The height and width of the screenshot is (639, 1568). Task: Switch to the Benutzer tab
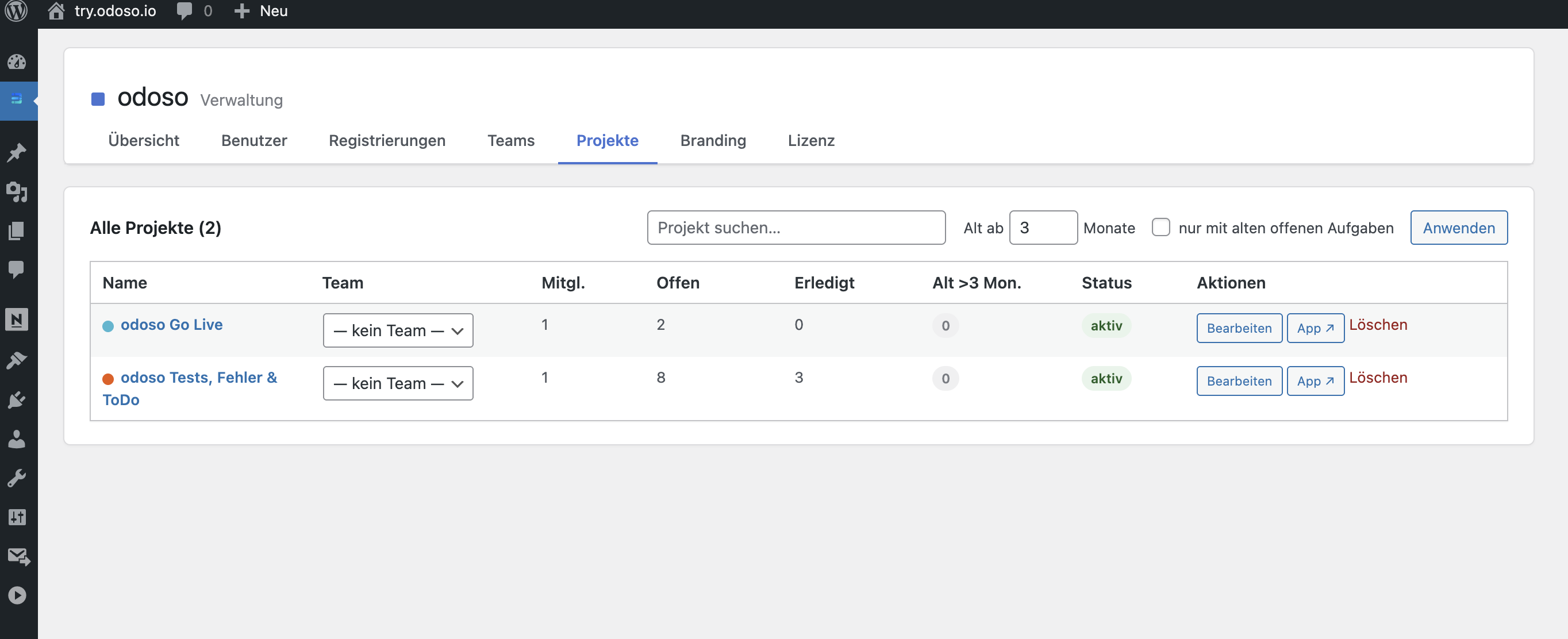[x=254, y=141]
